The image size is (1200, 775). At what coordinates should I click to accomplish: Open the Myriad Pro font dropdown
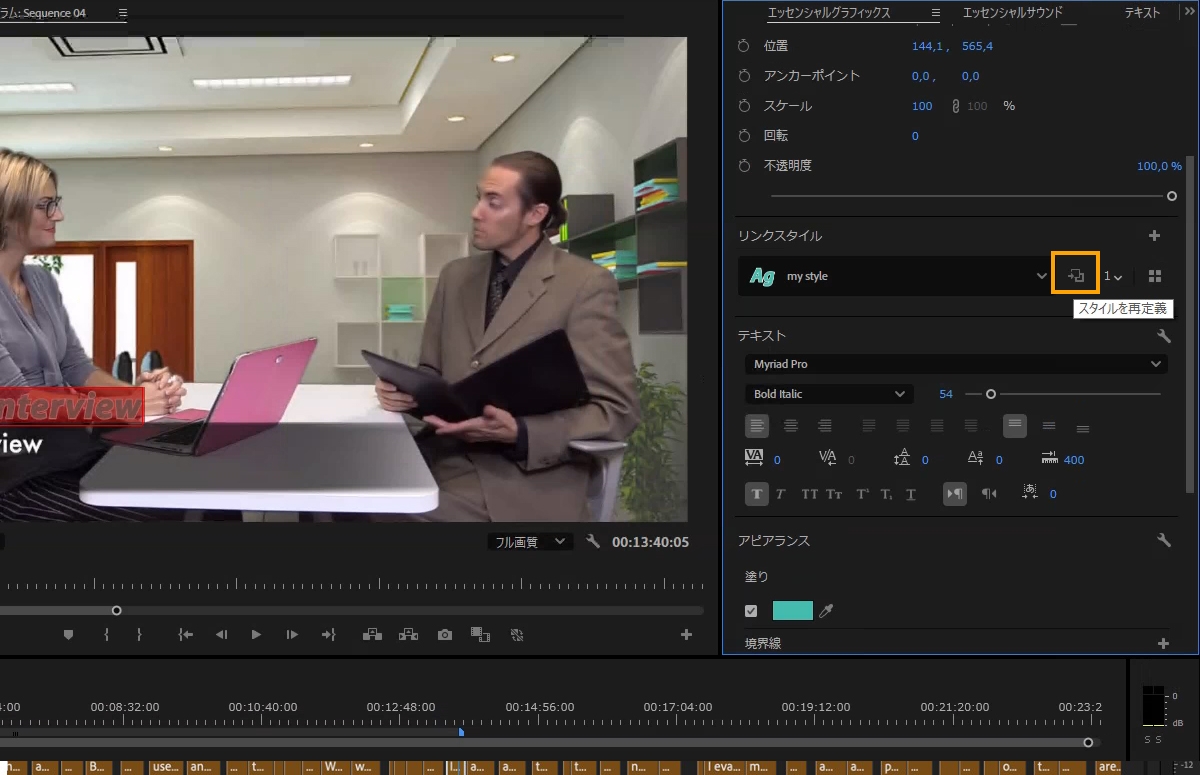[956, 364]
